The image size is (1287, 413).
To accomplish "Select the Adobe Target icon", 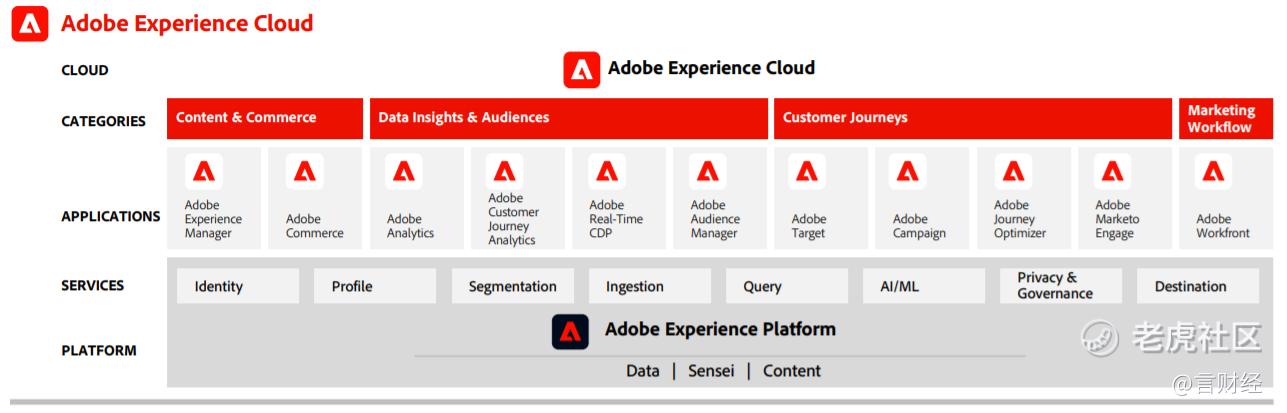I will (807, 172).
